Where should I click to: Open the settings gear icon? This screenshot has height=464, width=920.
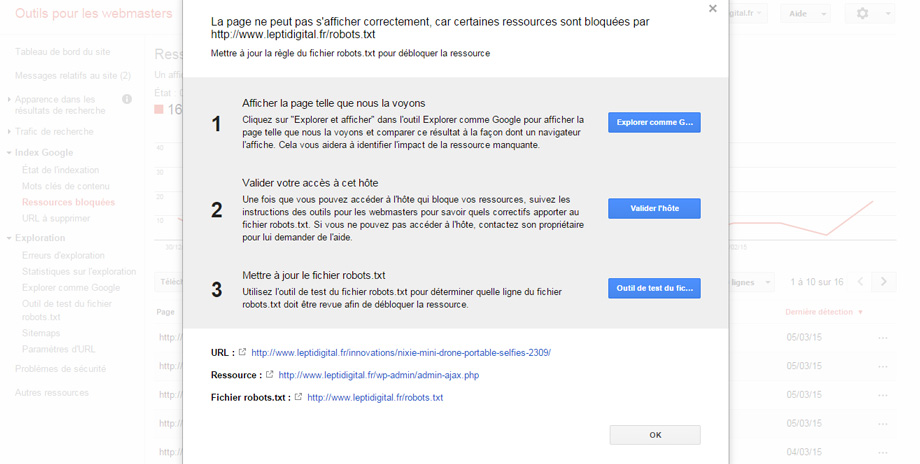(x=862, y=13)
